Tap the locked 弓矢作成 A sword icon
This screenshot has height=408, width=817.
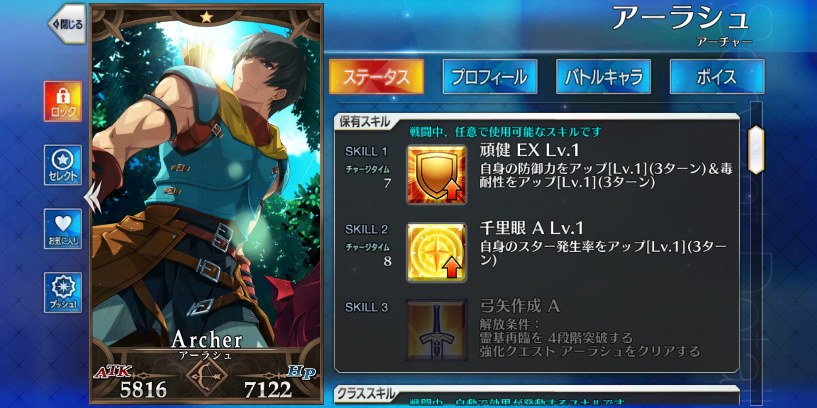[436, 330]
